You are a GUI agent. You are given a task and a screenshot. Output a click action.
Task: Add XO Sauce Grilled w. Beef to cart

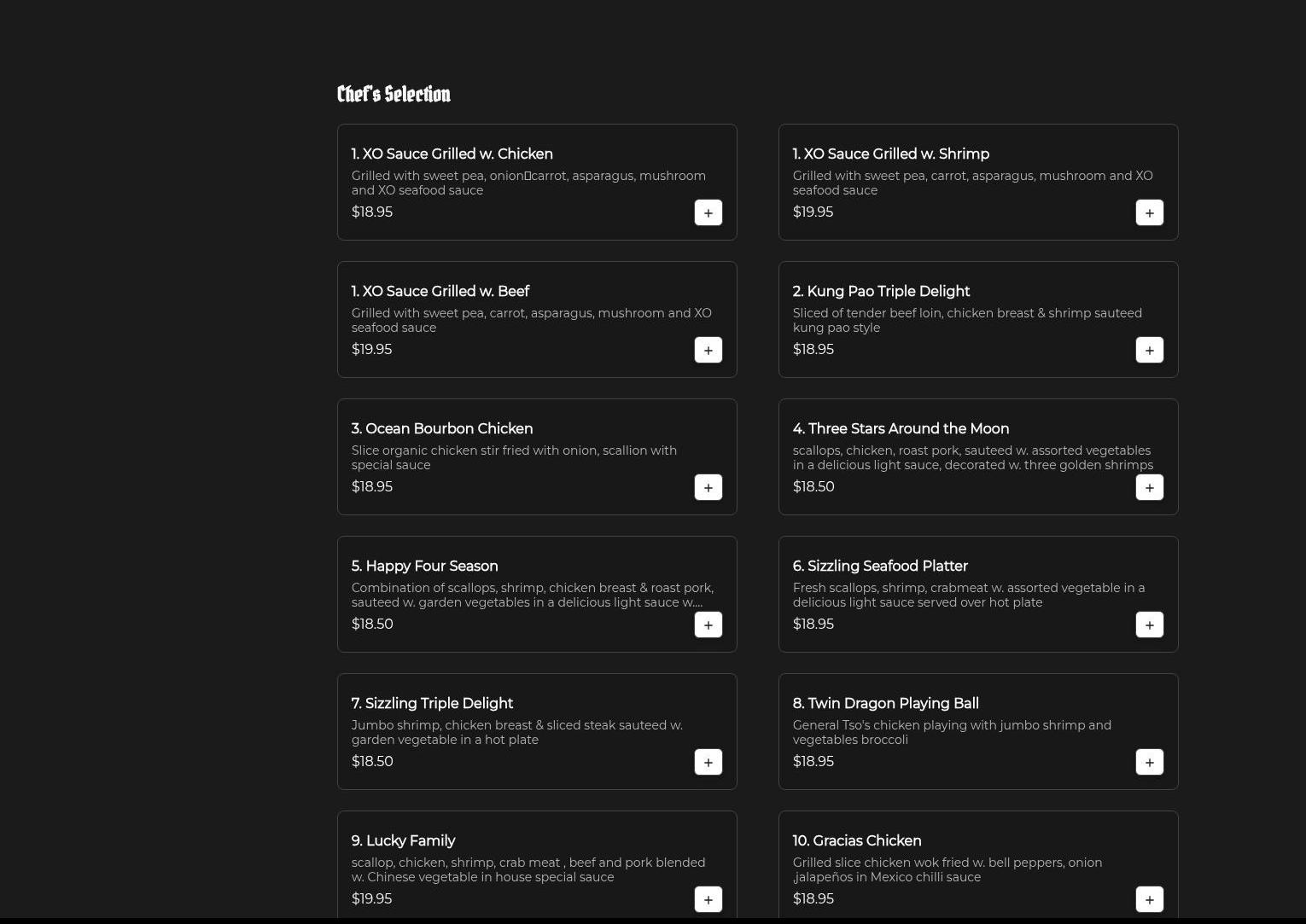click(708, 350)
